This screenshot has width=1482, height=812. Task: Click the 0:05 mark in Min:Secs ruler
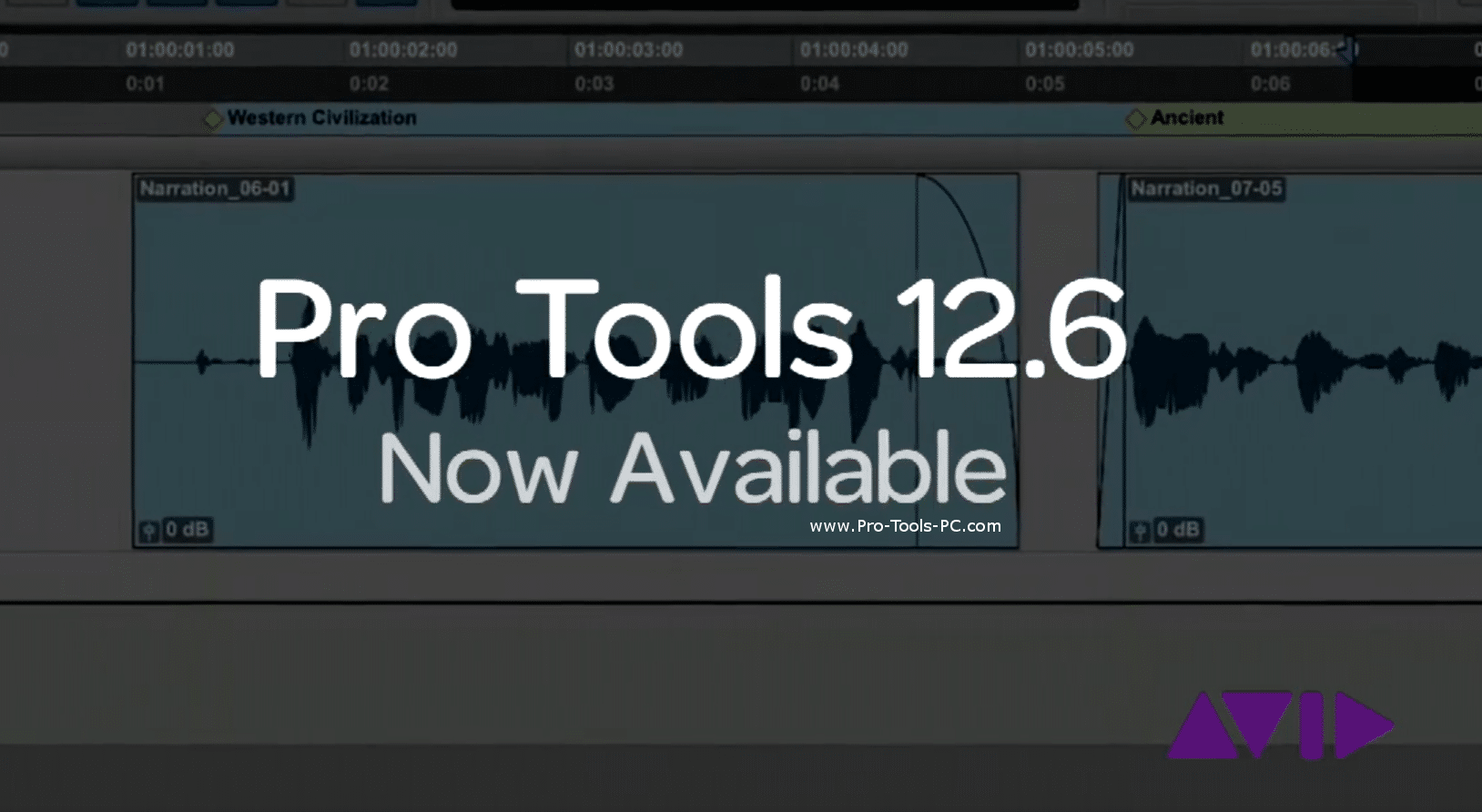(x=1045, y=84)
